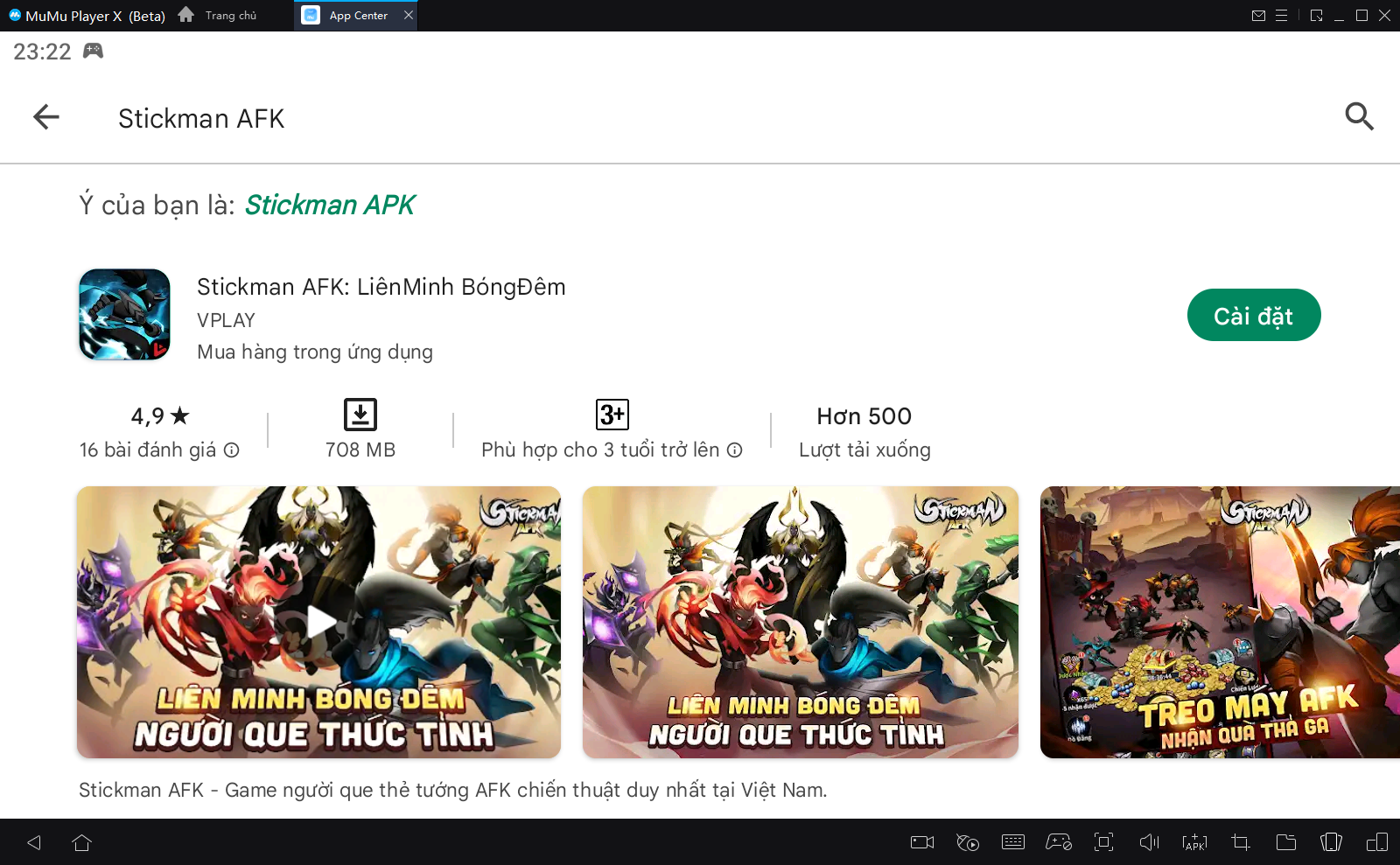Click the gamepad controller settings icon
Image resolution: width=1400 pixels, height=865 pixels.
[x=1059, y=842]
